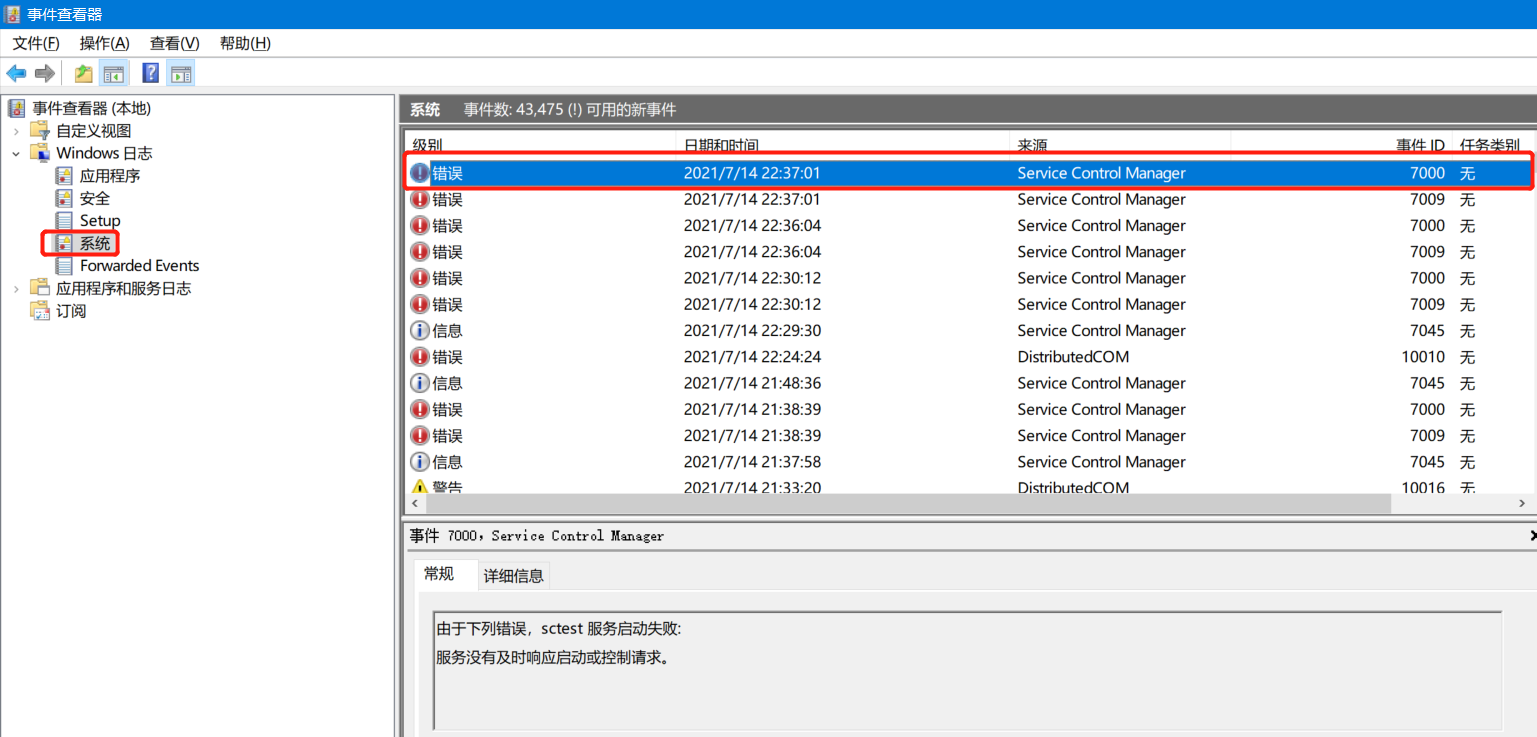This screenshot has width=1537, height=737.
Task: Sort by the 任务类别 column header
Action: click(x=1491, y=145)
